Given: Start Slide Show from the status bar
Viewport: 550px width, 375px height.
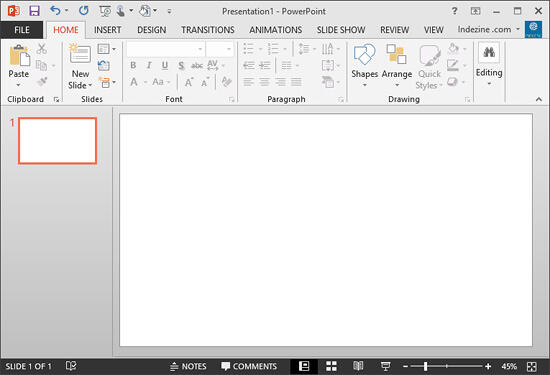Looking at the screenshot, I should [x=385, y=367].
